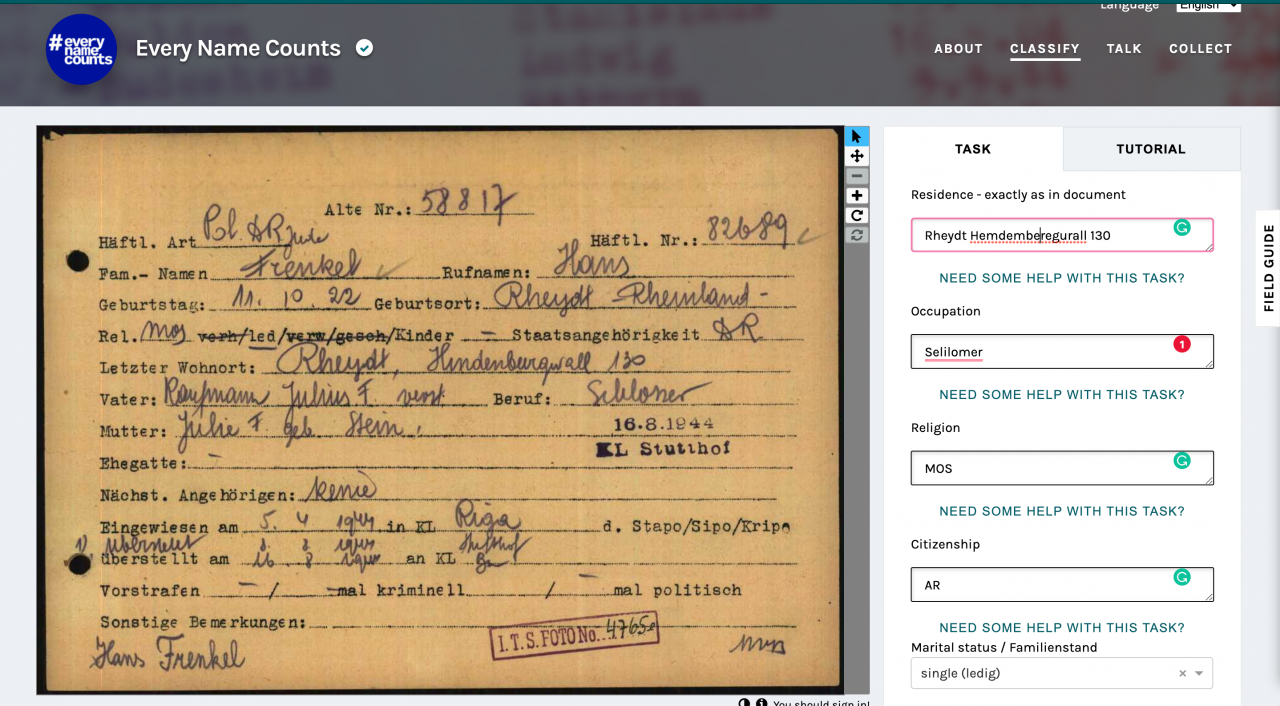1280x706 pixels.
Task: Click Grammarly icon in Residence field
Action: [1182, 228]
